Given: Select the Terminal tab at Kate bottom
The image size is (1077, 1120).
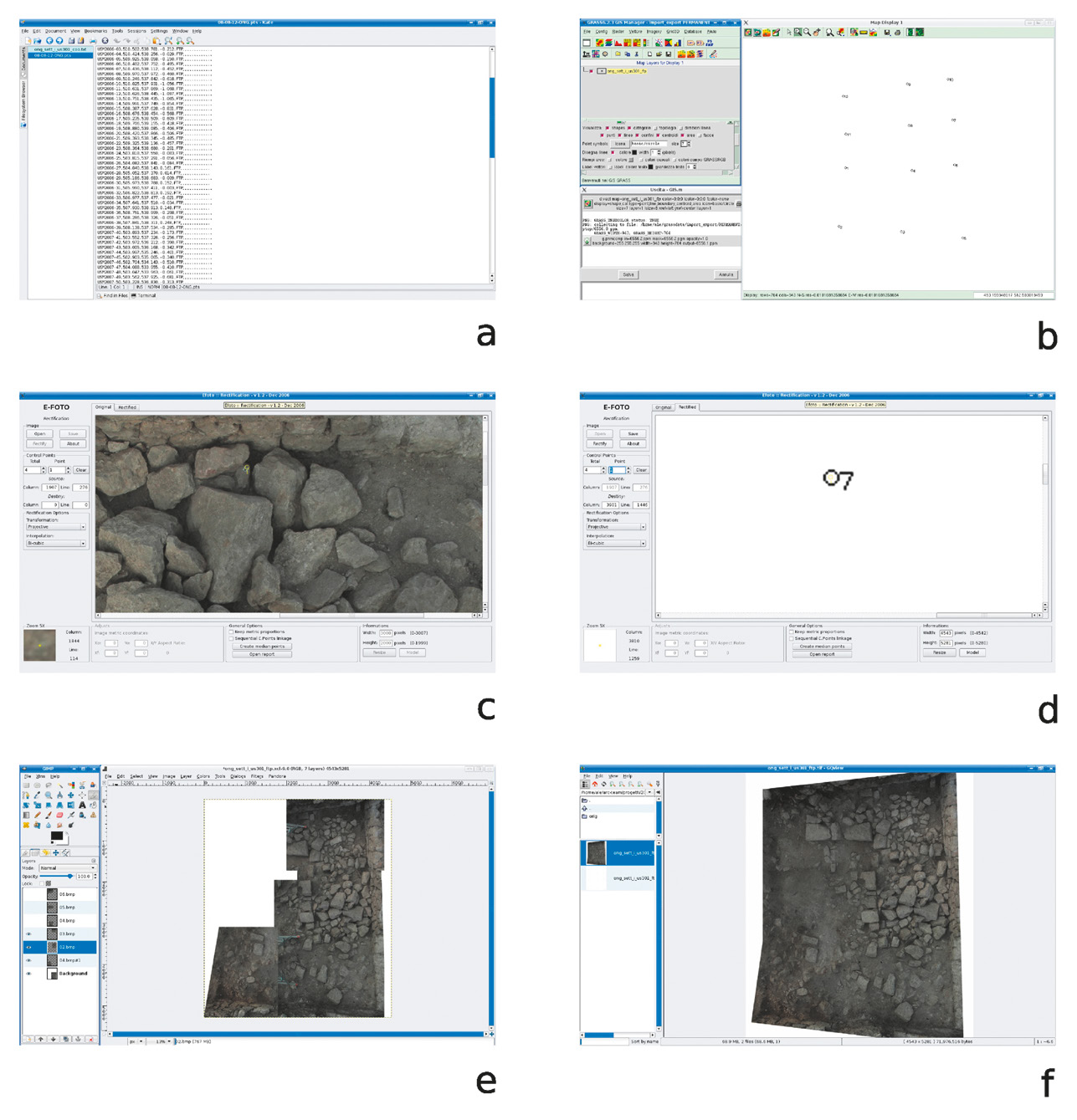Looking at the screenshot, I should tap(143, 295).
